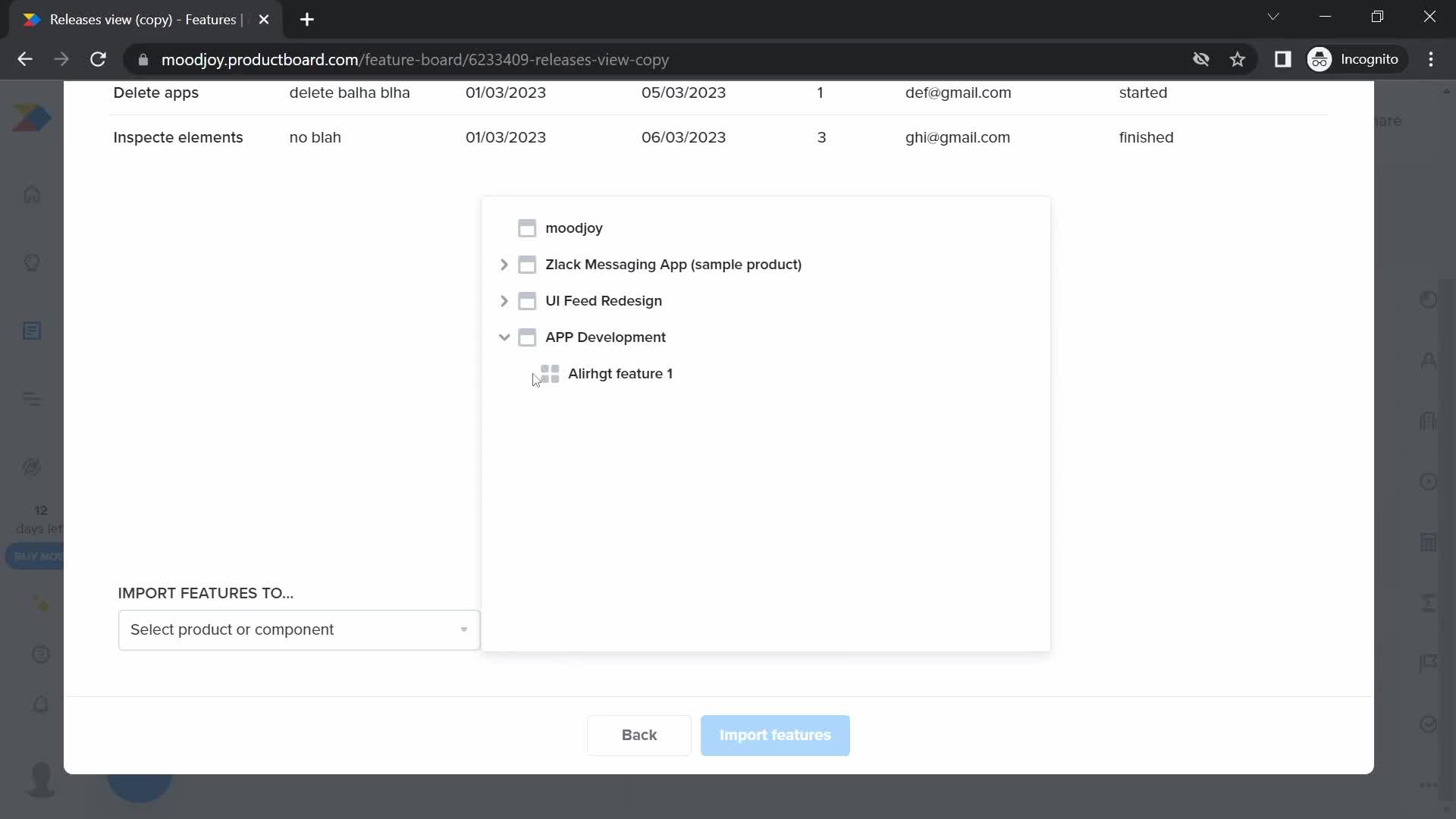
Task: Click the moodjoy product icon
Action: click(527, 228)
